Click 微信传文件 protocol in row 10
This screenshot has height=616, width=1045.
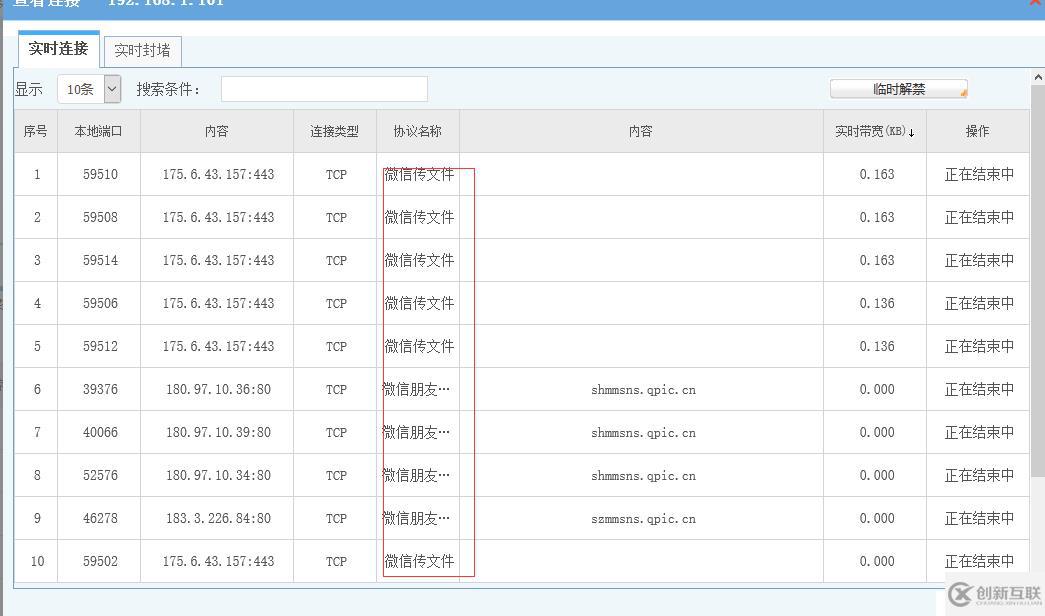point(419,561)
